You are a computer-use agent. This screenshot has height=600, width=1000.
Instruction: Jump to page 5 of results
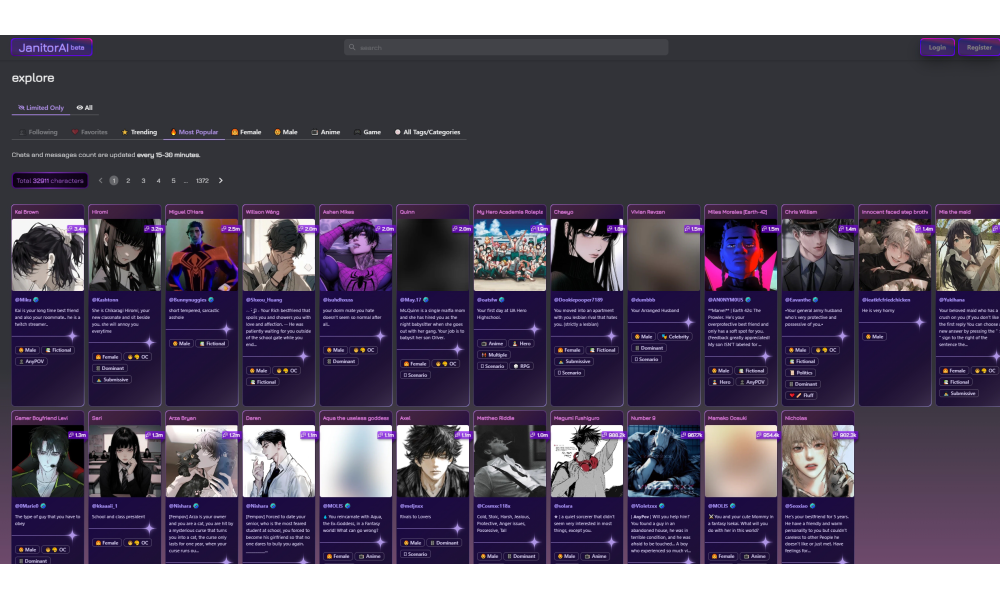[173, 180]
